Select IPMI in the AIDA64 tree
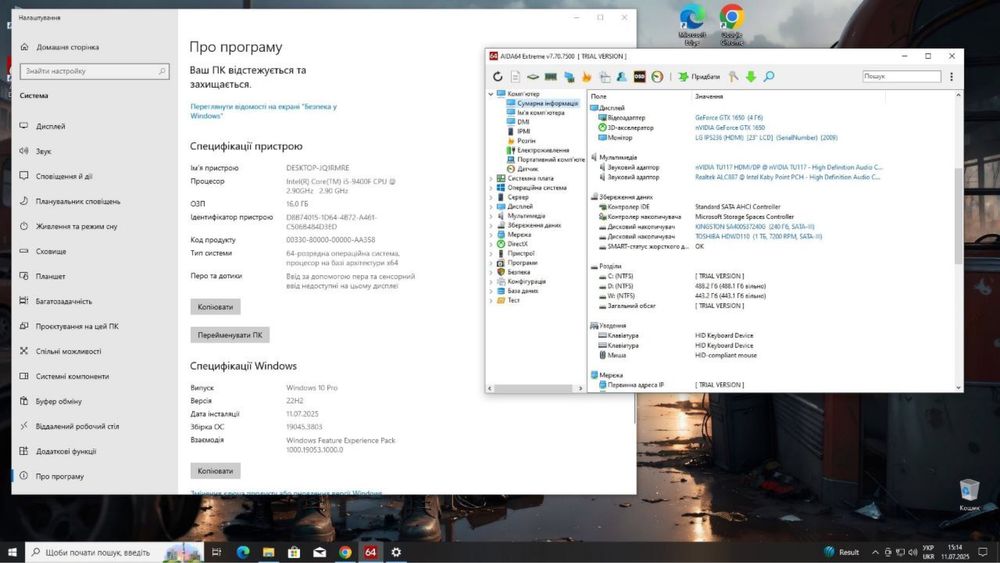 pos(524,131)
